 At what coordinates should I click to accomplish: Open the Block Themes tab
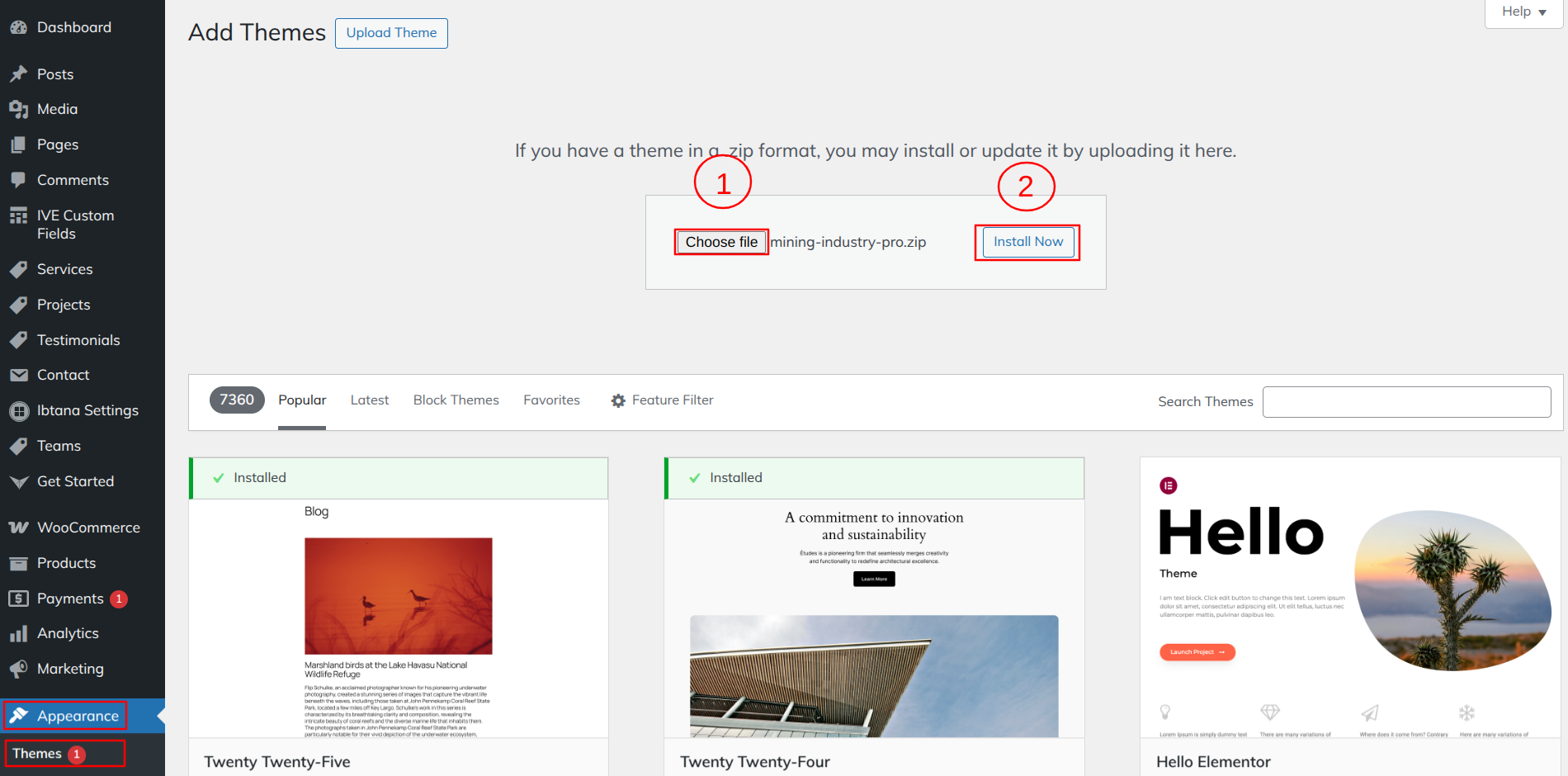456,400
